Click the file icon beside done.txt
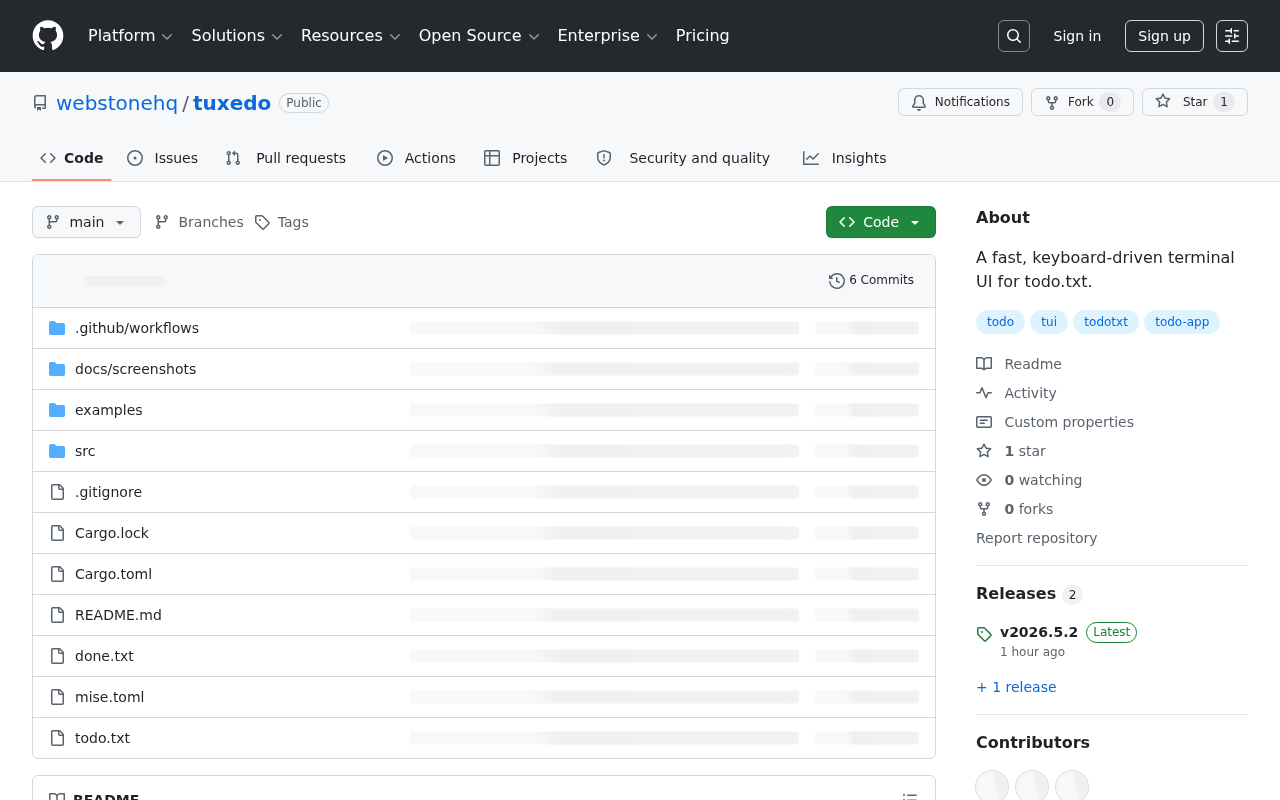1280x800 pixels. coord(57,656)
